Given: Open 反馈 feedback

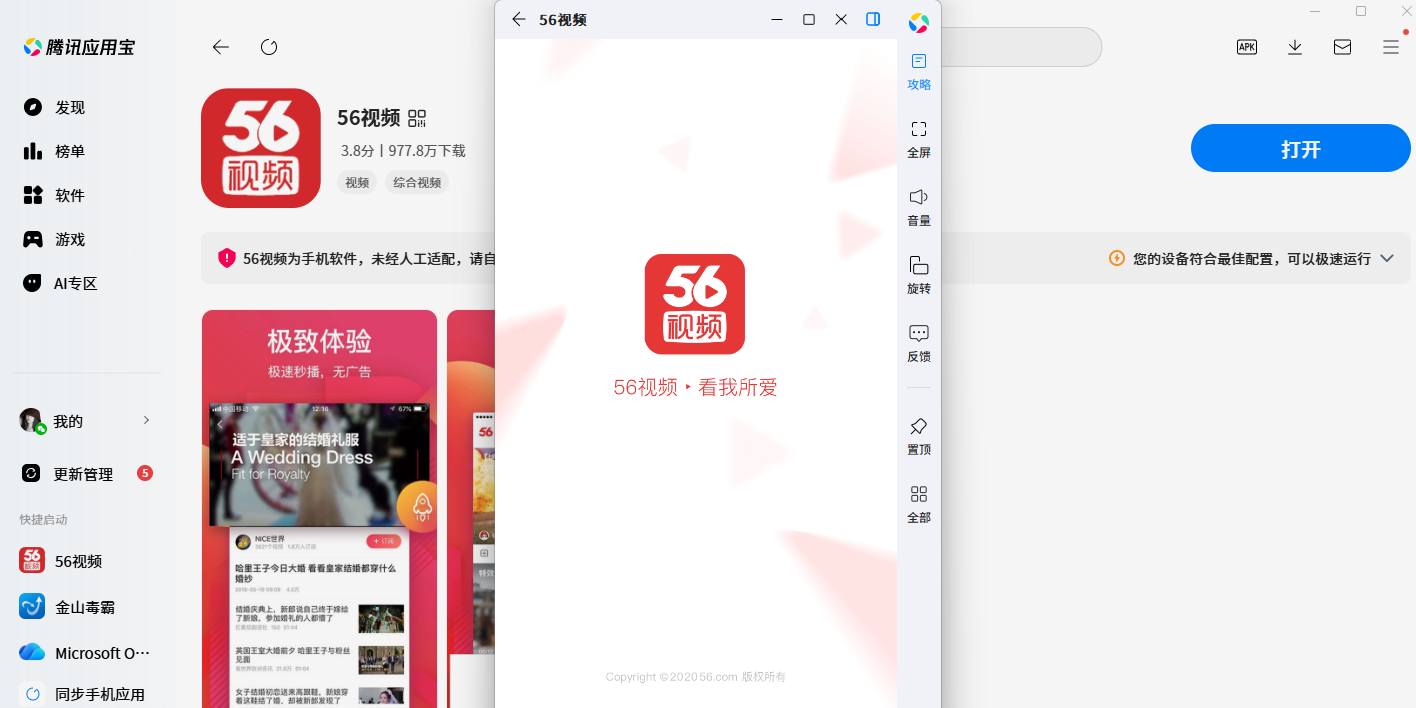Looking at the screenshot, I should click(x=919, y=343).
